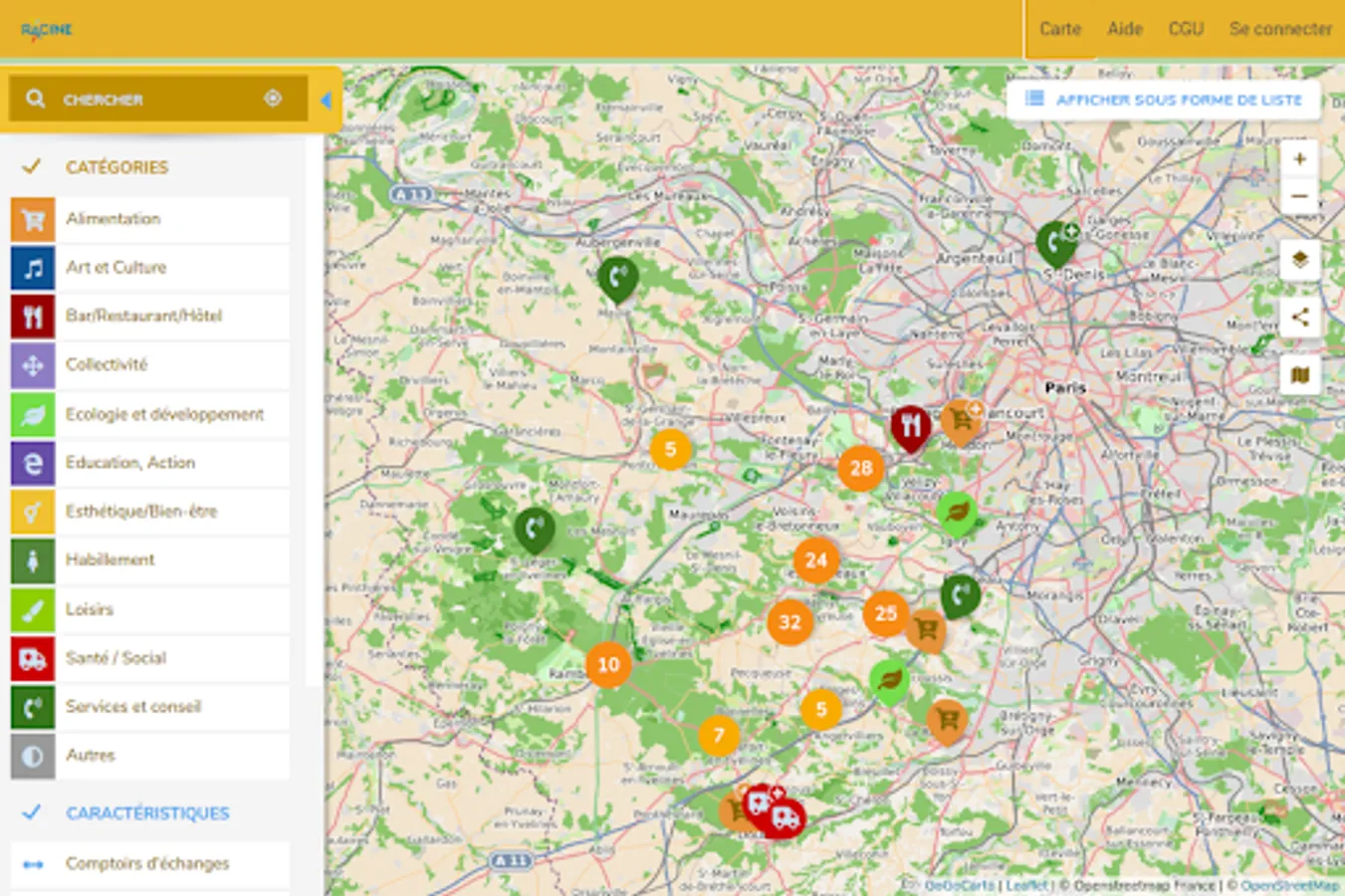Open the Leaflet attribution link
The image size is (1345, 896).
coord(1026,885)
